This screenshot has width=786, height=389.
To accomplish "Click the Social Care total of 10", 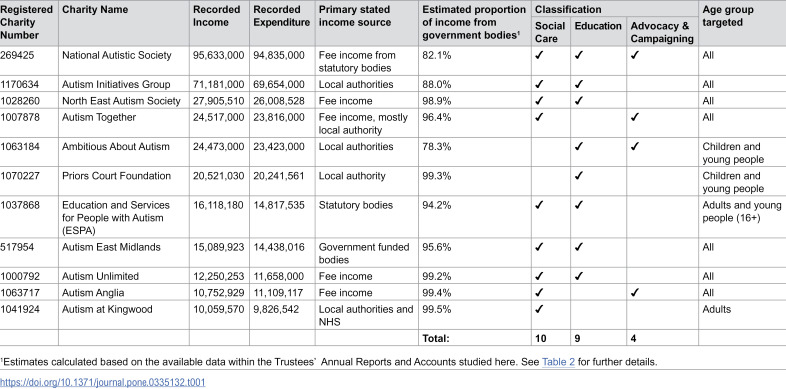I will click(551, 338).
